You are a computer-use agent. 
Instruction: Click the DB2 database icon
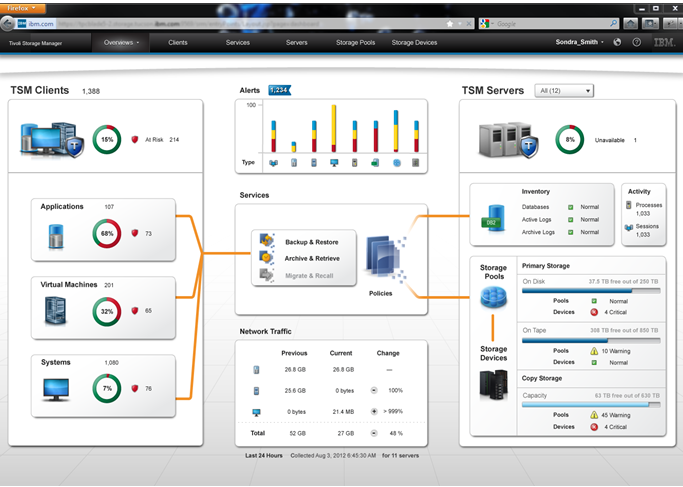(x=494, y=218)
